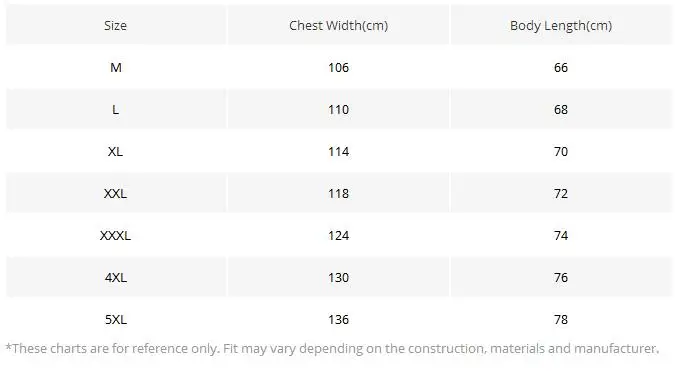This screenshot has width=684, height=371.
Task: Click chest width value 118
Action: tap(339, 193)
